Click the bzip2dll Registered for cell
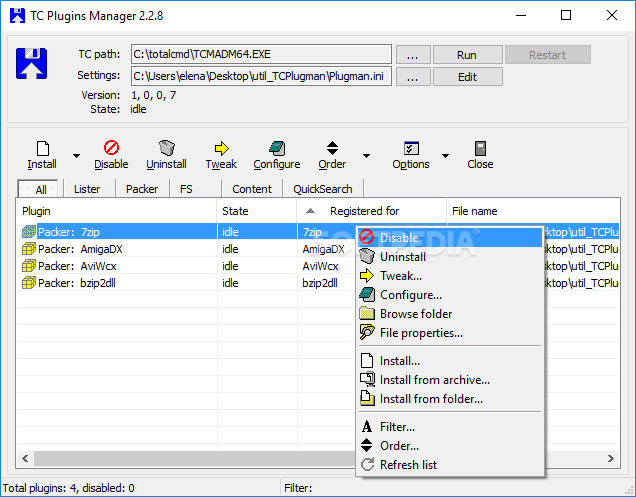Viewport: 636px width, 497px height. point(320,283)
